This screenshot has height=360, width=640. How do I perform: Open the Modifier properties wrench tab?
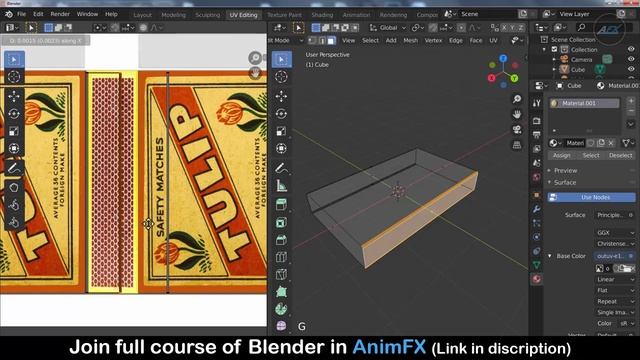click(x=537, y=209)
